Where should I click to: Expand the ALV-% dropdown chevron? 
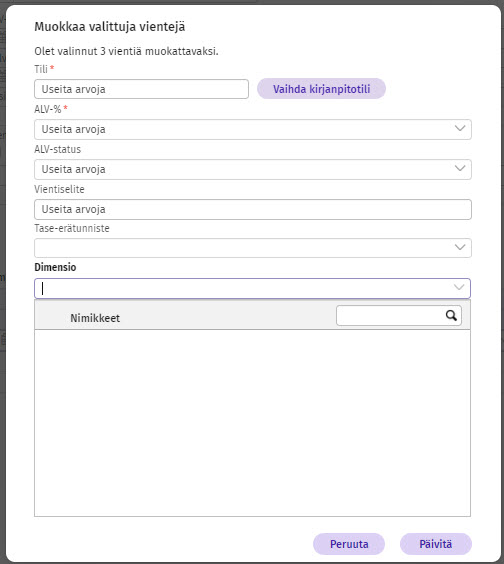pos(460,128)
